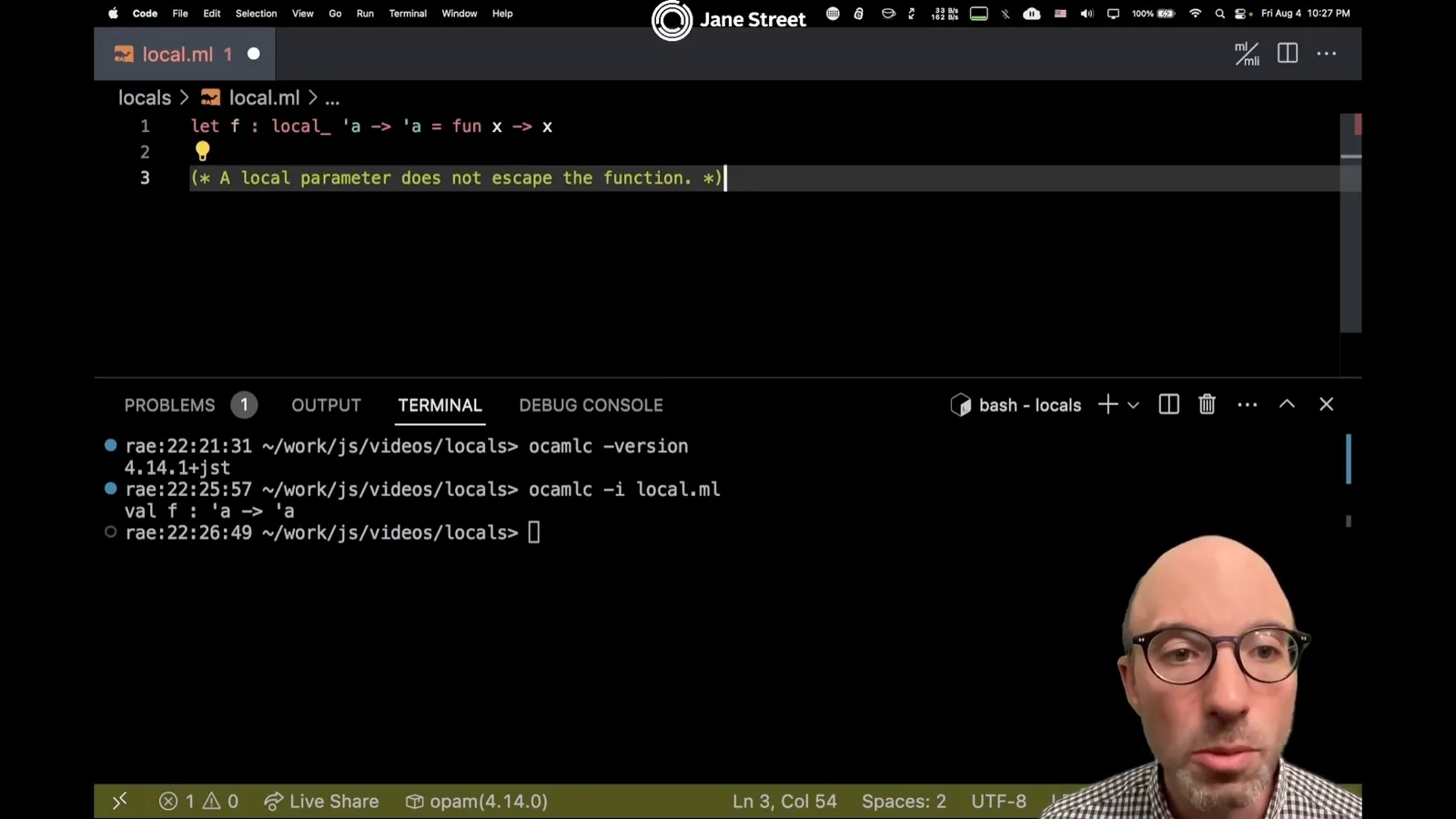1456x819 pixels.
Task: Select the bash - locals terminal
Action: [1016, 405]
